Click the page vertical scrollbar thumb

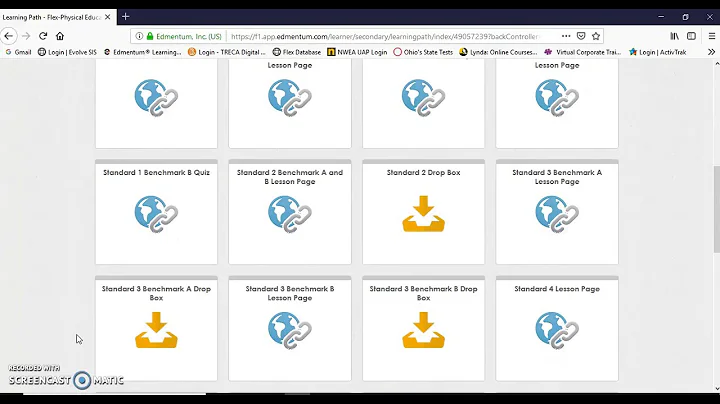point(716,209)
